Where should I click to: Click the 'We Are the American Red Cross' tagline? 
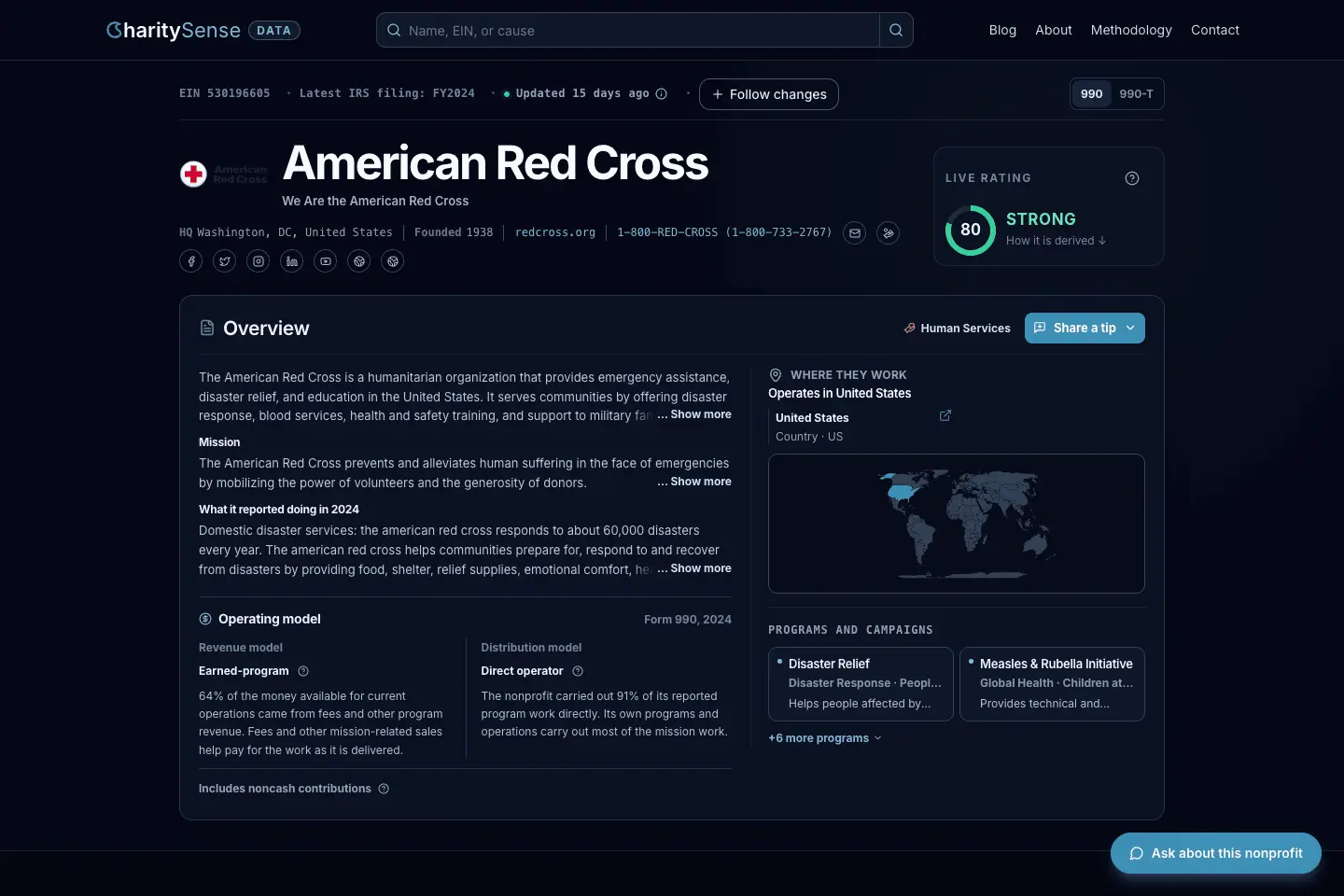375,201
